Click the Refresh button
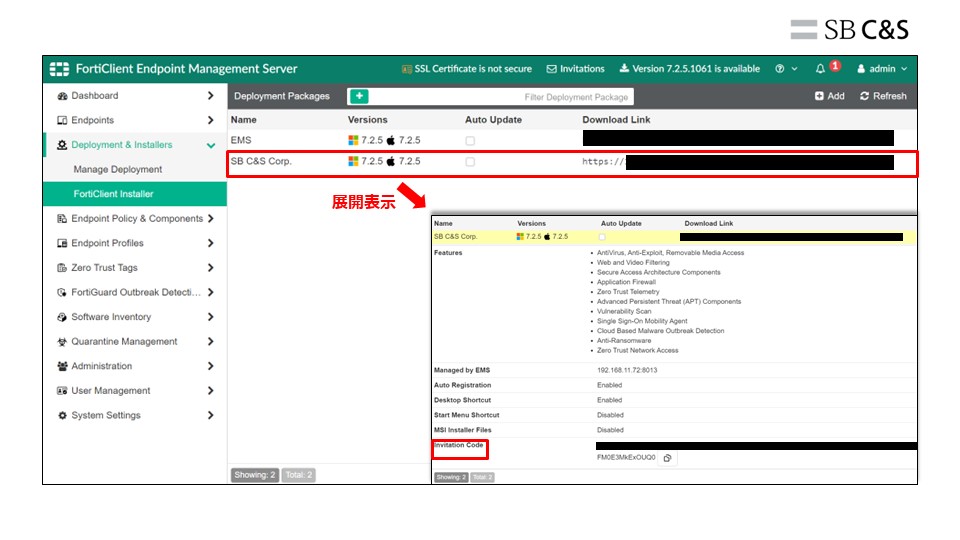The image size is (960, 540). coord(883,96)
